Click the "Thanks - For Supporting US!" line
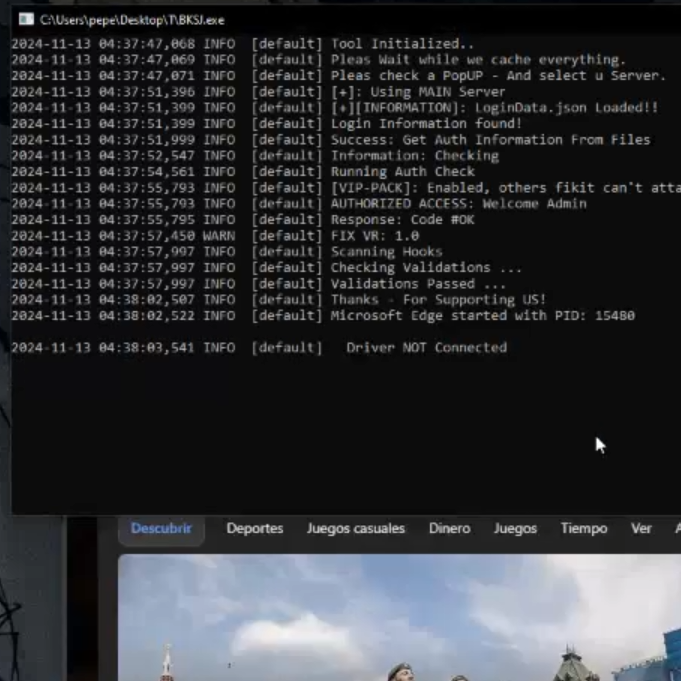681x681 pixels. (438, 299)
